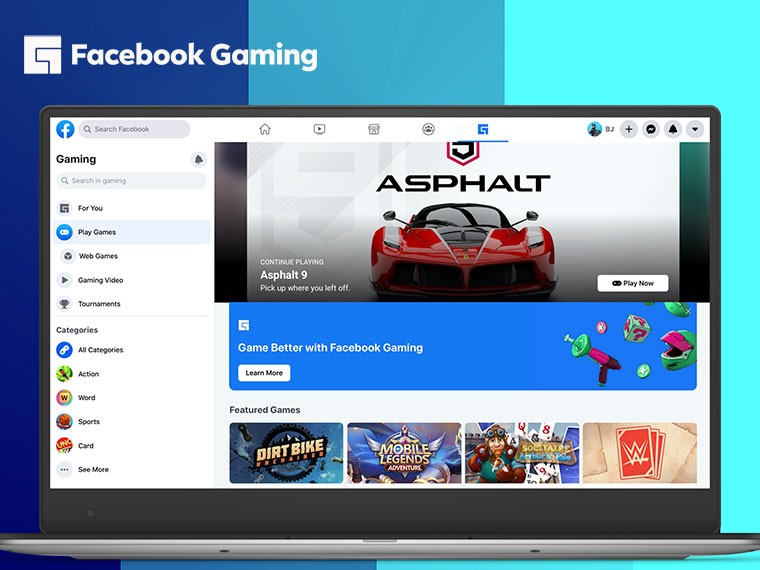The image size is (760, 570).
Task: Open the Home feed icon
Action: [x=265, y=129]
